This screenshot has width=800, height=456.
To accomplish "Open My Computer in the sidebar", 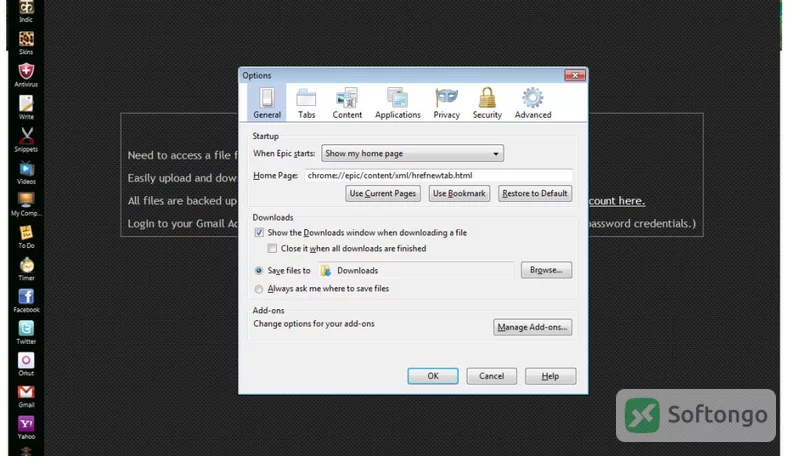I will (x=26, y=204).
